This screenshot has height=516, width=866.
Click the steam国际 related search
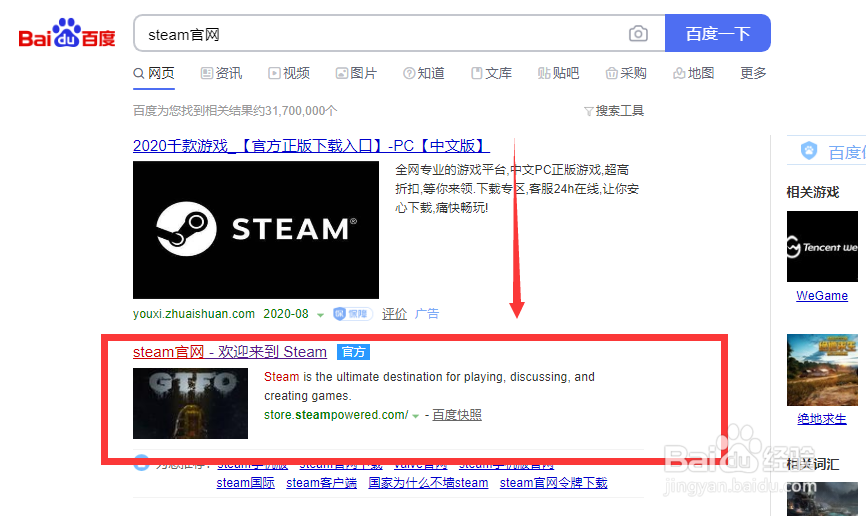[x=246, y=483]
